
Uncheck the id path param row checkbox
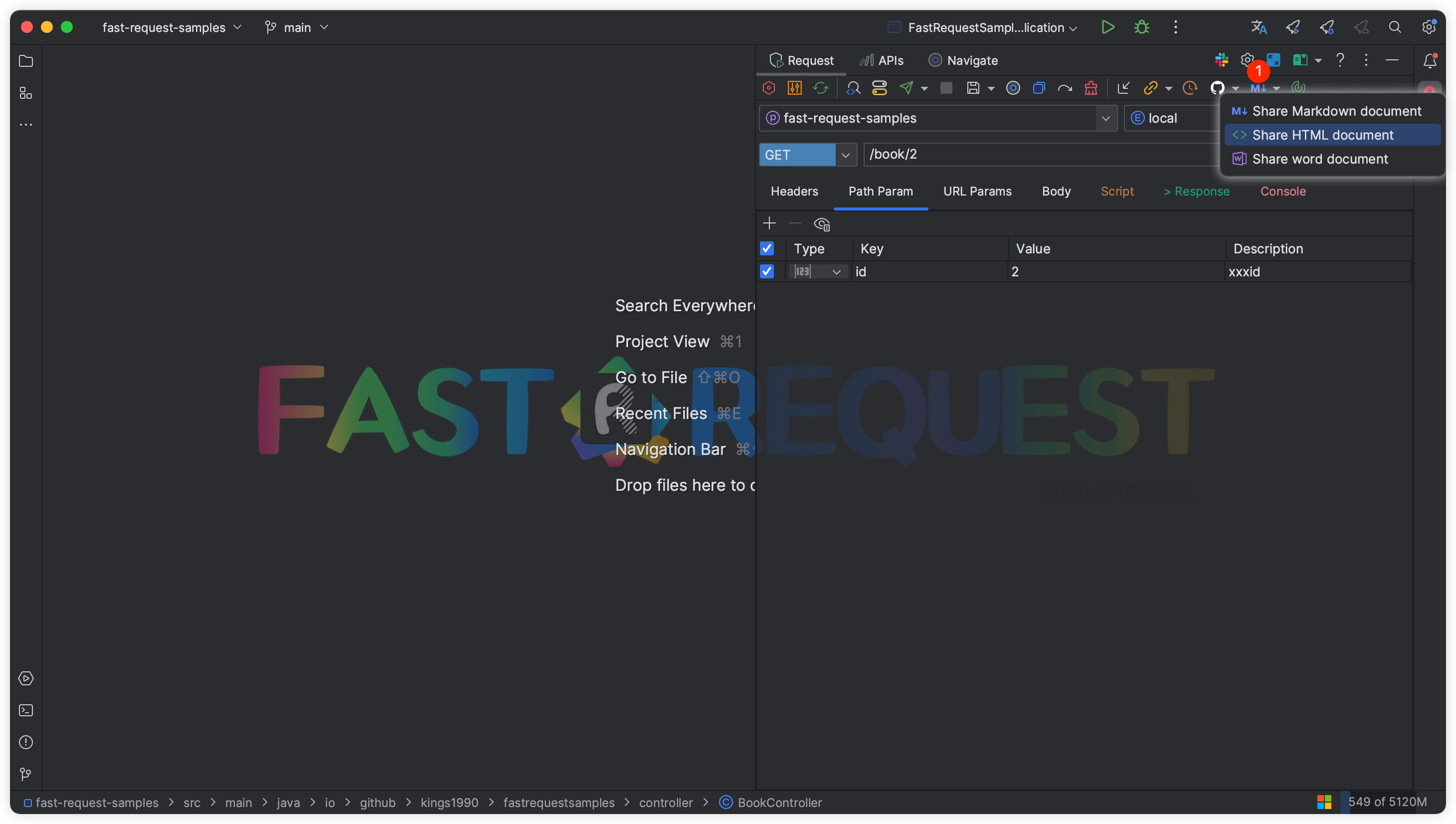pos(766,272)
